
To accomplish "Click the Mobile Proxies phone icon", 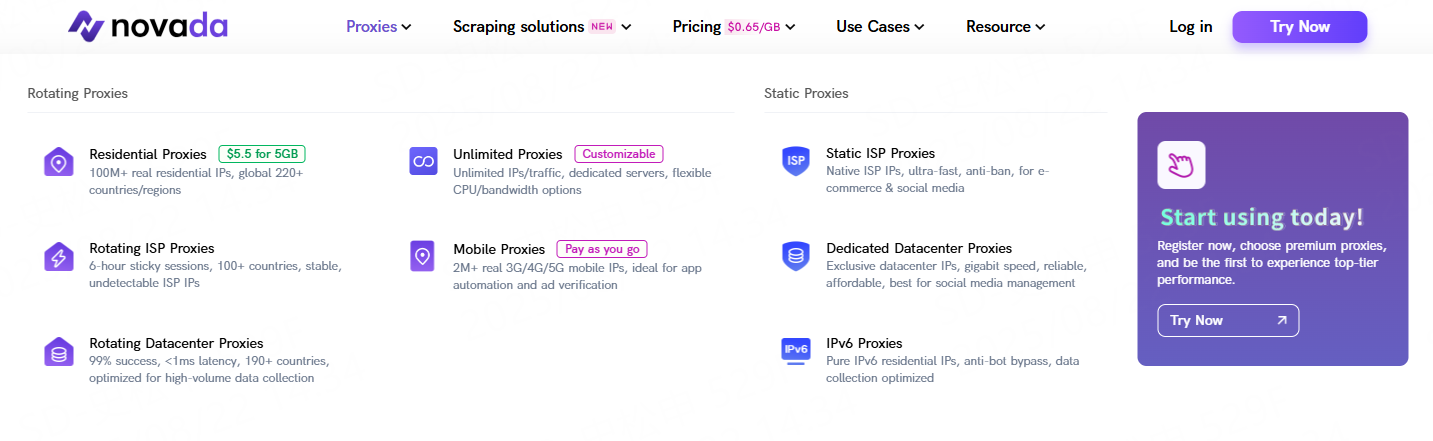I will 423,256.
